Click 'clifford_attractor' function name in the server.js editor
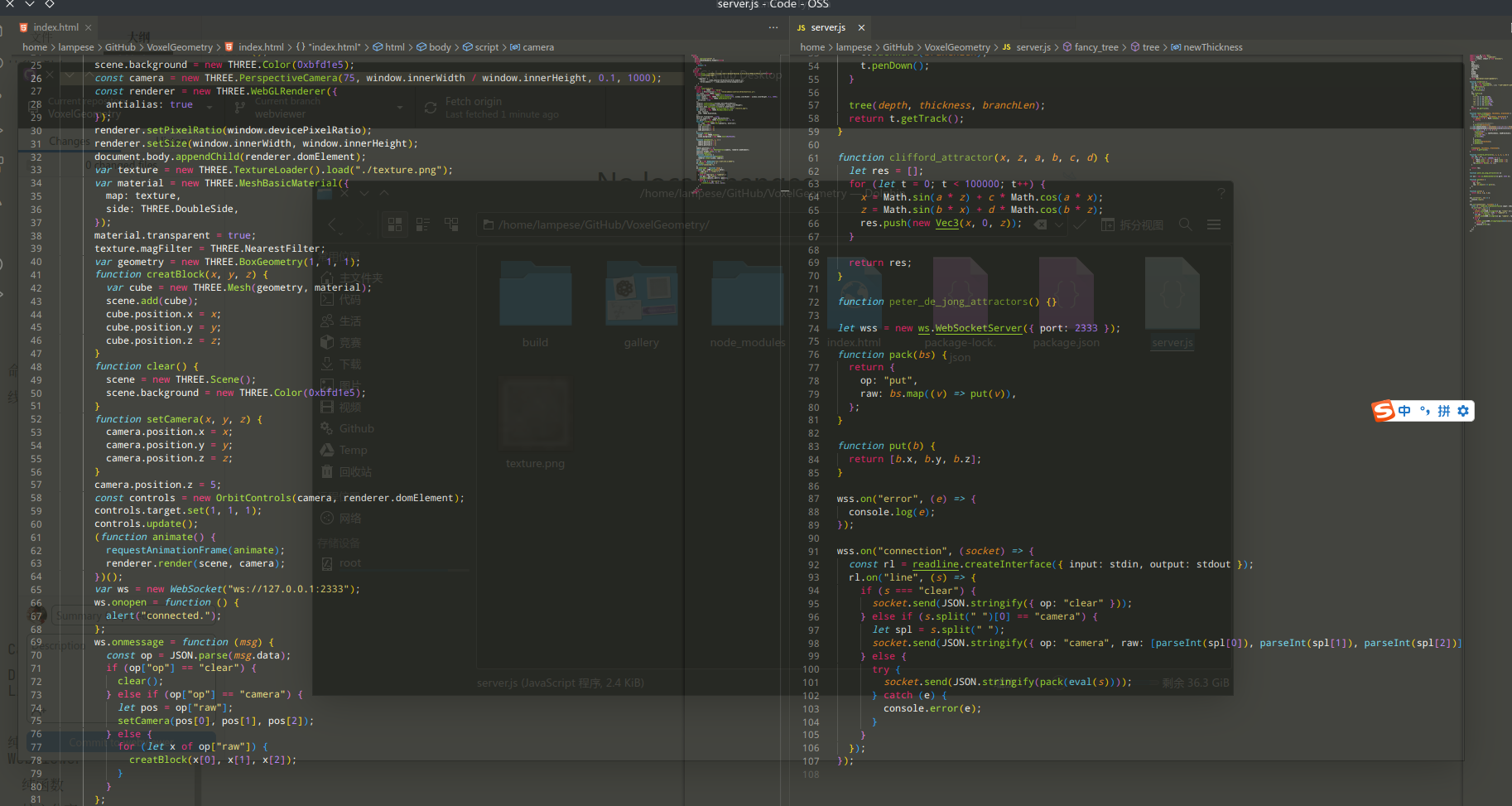The image size is (1512, 806). click(941, 157)
